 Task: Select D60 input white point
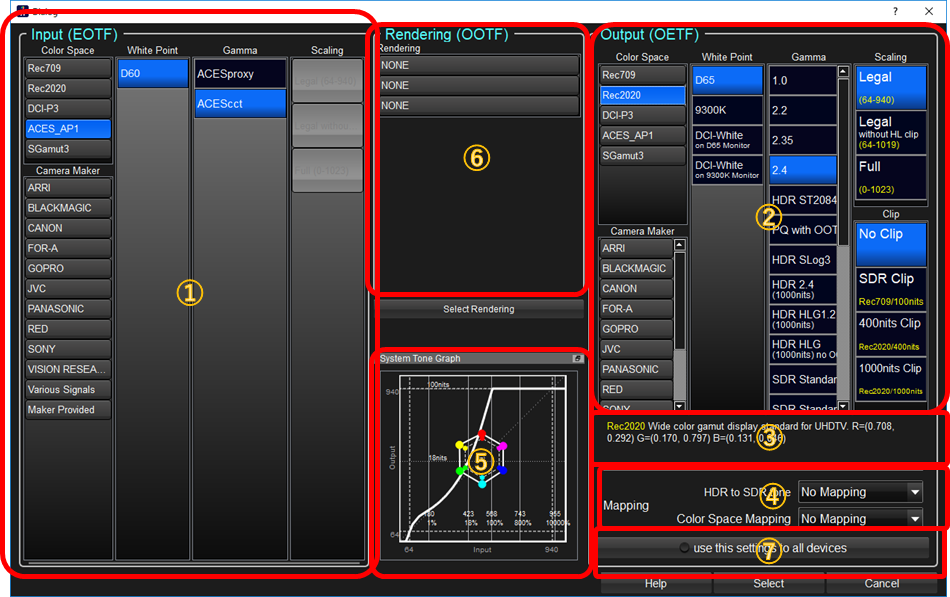(153, 73)
